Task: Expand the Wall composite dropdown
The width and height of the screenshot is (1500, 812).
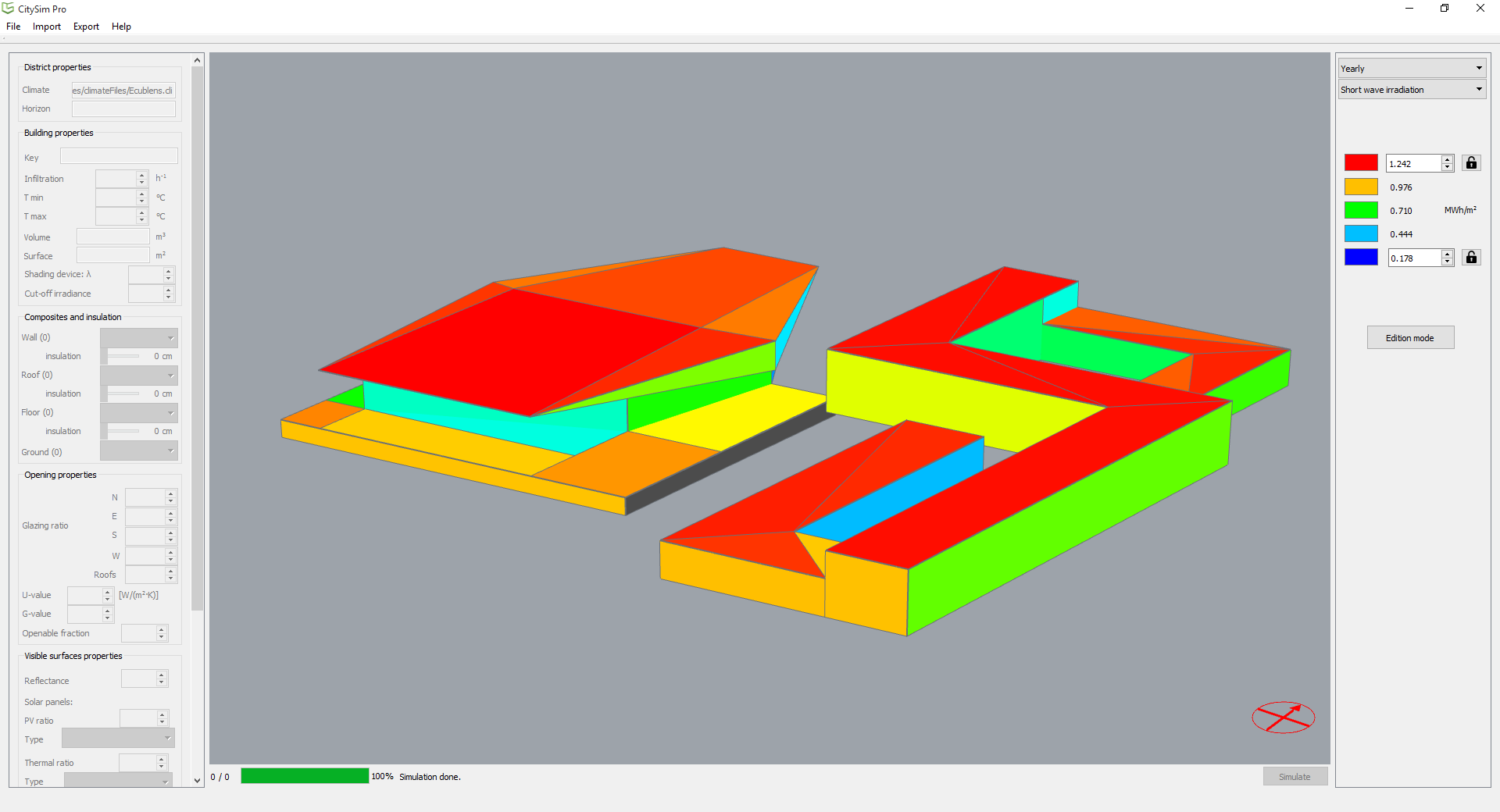Action: tap(139, 338)
